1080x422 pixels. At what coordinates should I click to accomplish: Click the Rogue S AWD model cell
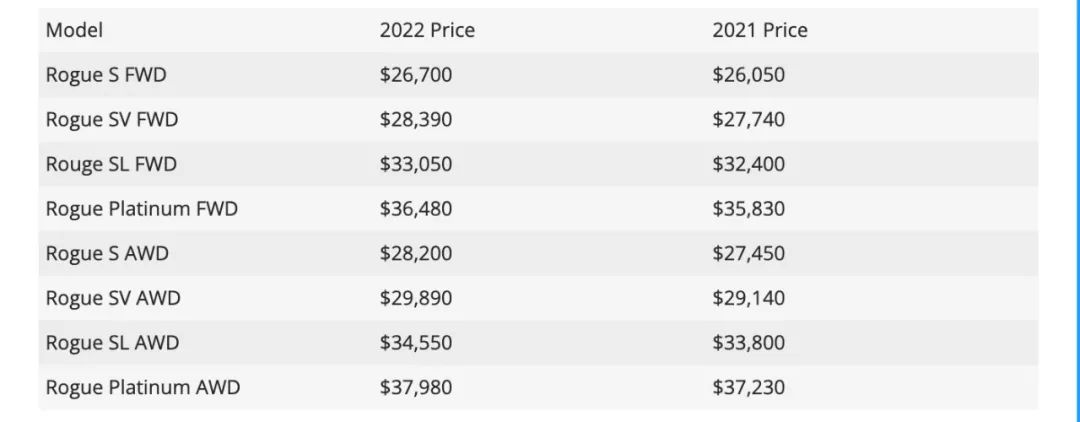(x=107, y=253)
